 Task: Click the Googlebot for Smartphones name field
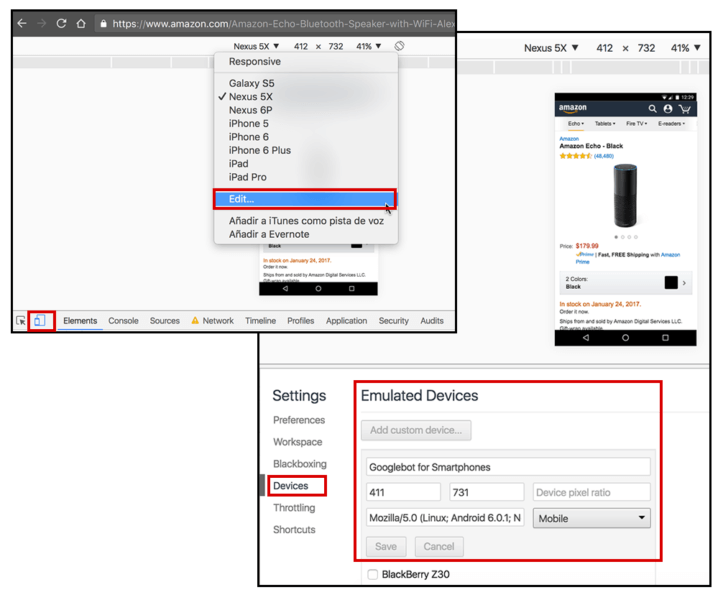tap(508, 467)
